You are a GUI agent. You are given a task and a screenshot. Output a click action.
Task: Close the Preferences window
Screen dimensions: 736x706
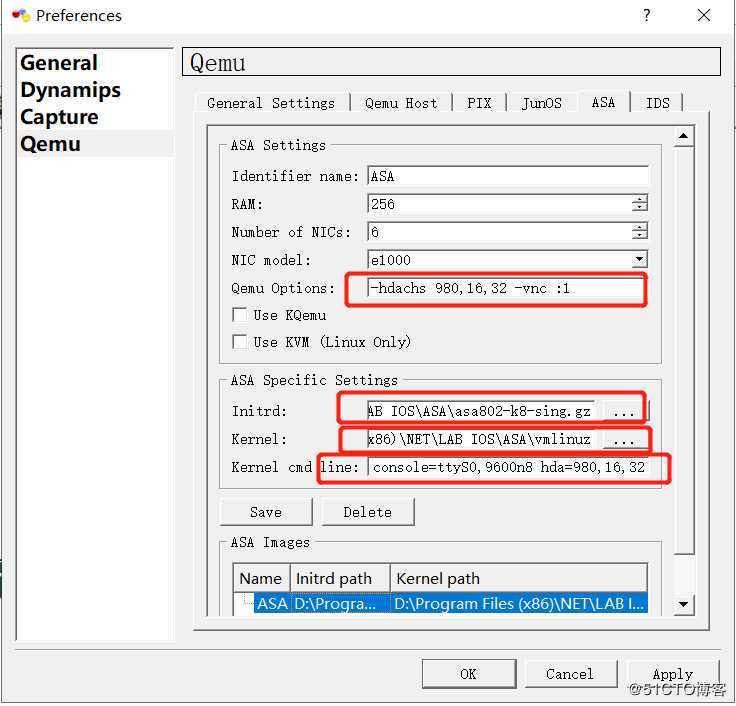point(704,15)
